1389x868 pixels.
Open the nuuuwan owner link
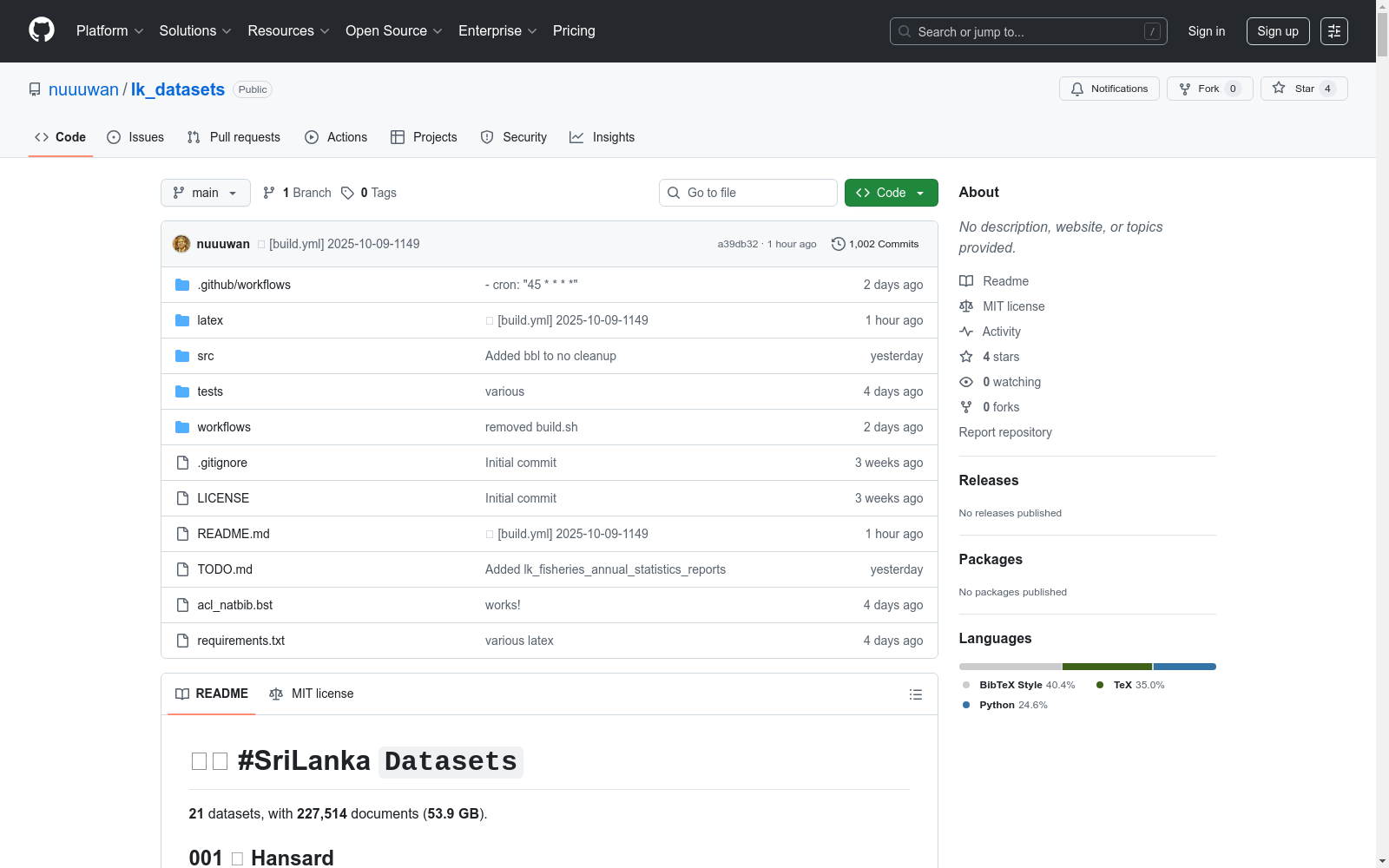83,89
